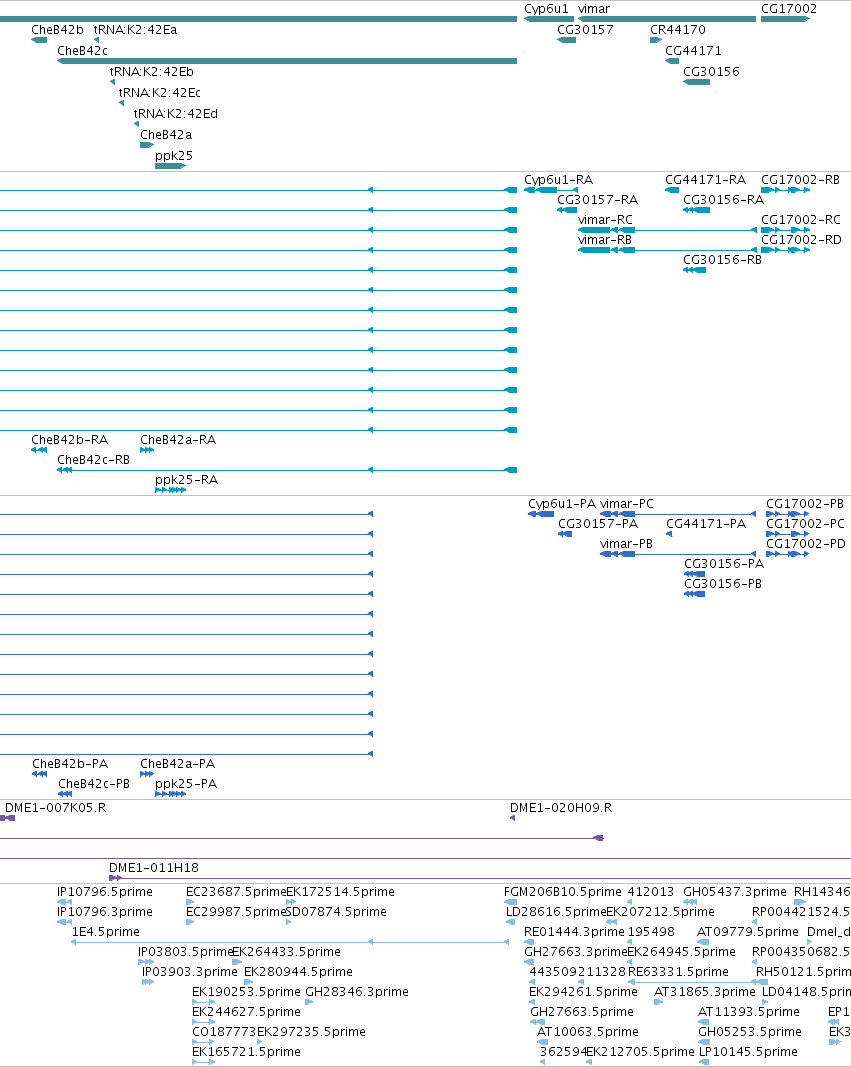Screen dimensions: 851x1067
Task: Select the Cyp6u1-RA transcript label
Action: (x=558, y=180)
